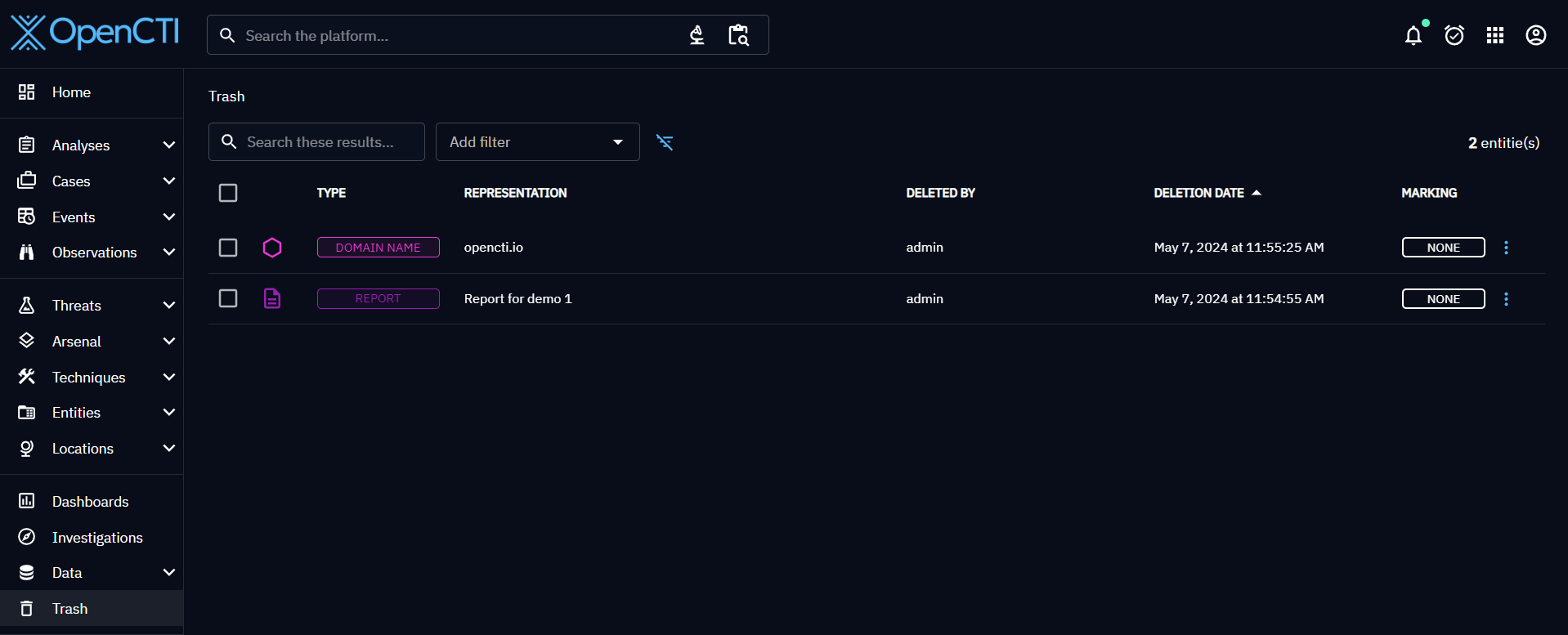The height and width of the screenshot is (635, 1568).
Task: Click the clear filters icon
Action: pyautogui.click(x=665, y=142)
